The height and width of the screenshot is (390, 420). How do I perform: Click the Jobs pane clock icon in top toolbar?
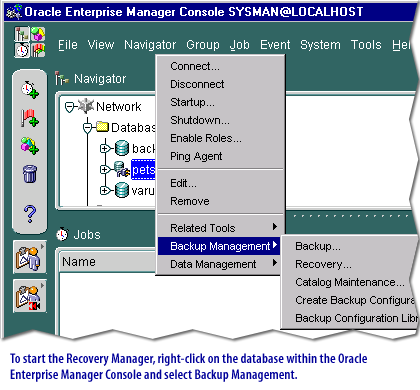click(x=22, y=50)
